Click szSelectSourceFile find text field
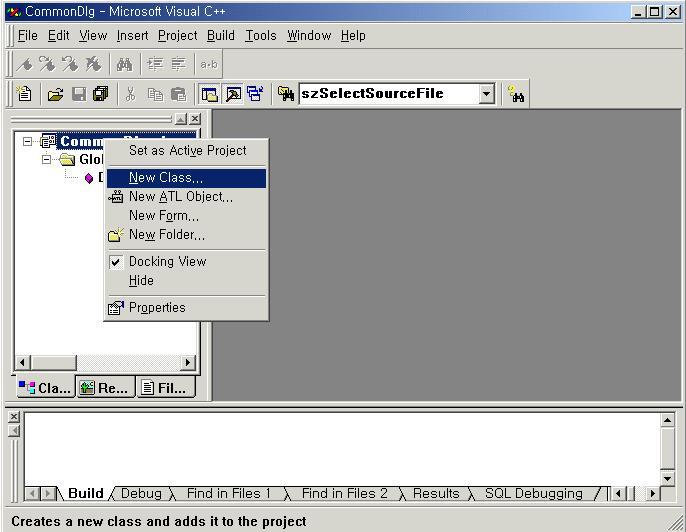 pyautogui.click(x=388, y=94)
